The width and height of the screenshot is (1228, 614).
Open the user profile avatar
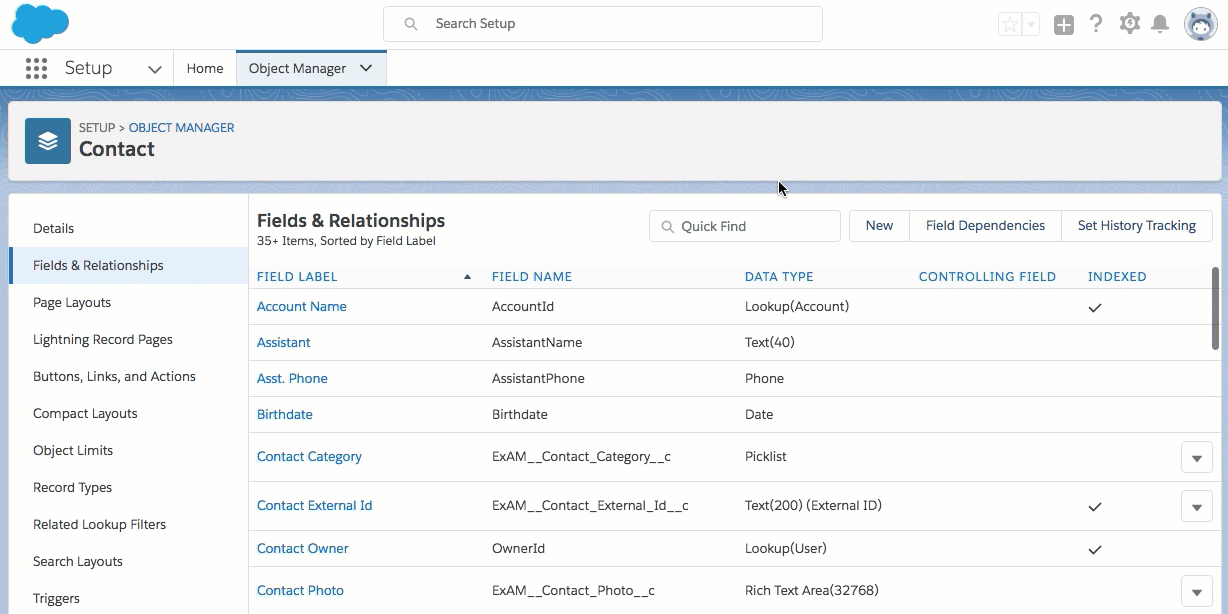pos(1200,24)
